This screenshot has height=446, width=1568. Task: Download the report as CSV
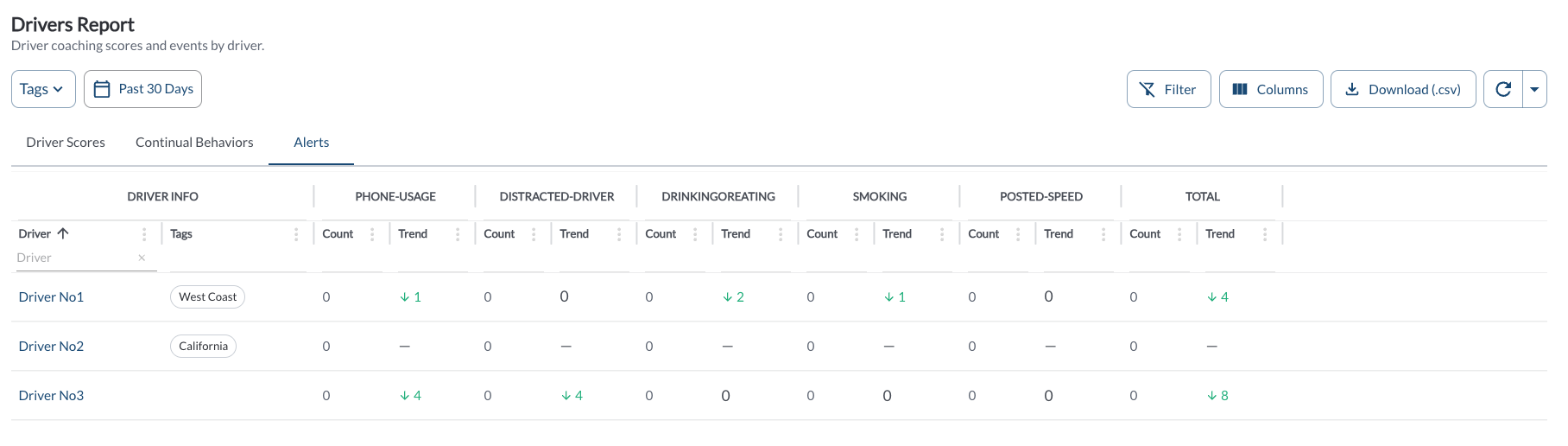(1403, 89)
